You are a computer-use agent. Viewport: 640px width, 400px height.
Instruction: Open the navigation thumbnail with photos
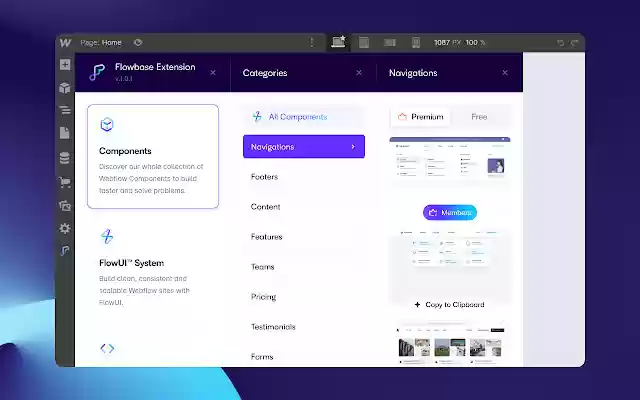(x=450, y=344)
